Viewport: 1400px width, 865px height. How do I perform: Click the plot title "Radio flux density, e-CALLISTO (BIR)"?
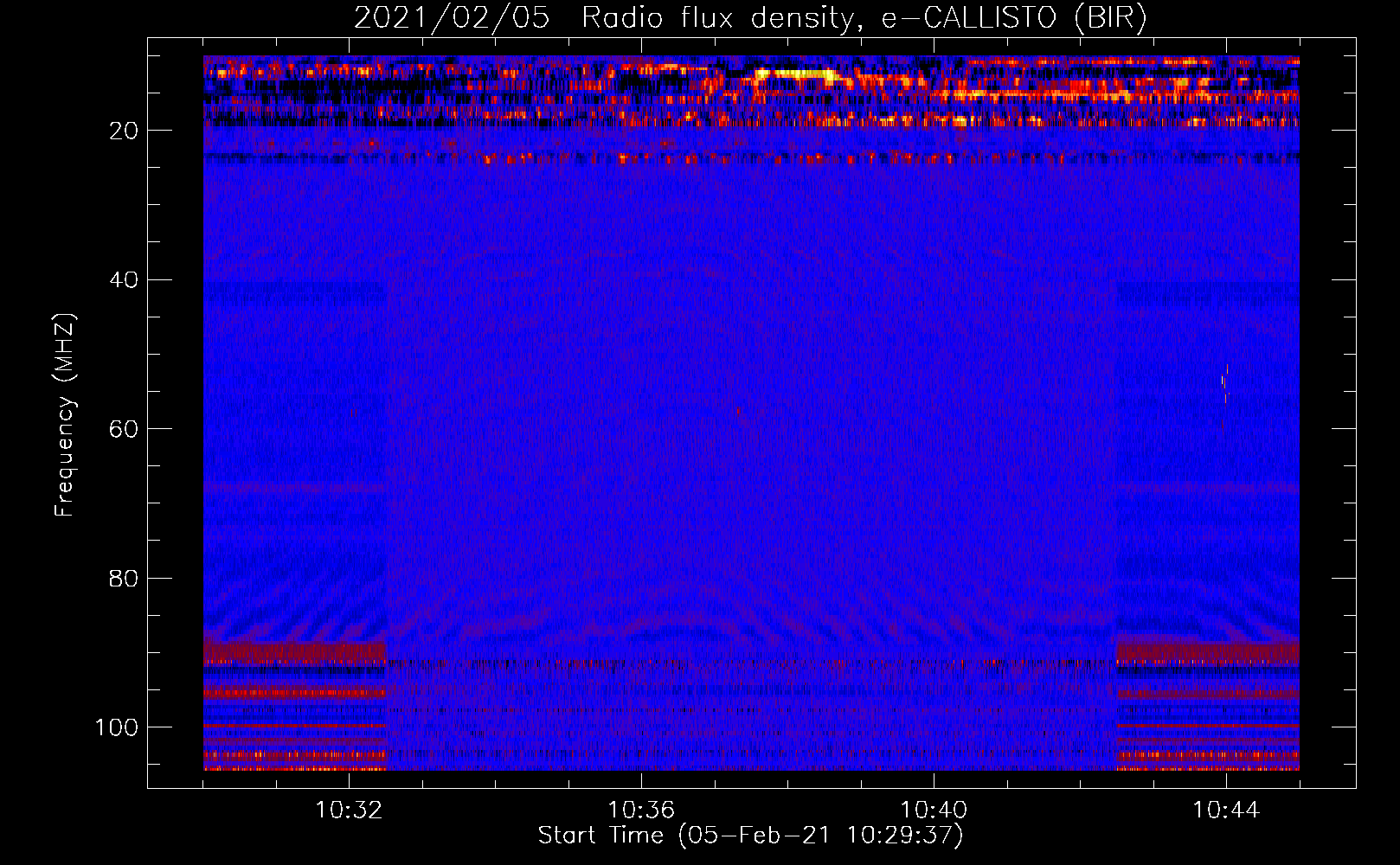[864, 18]
